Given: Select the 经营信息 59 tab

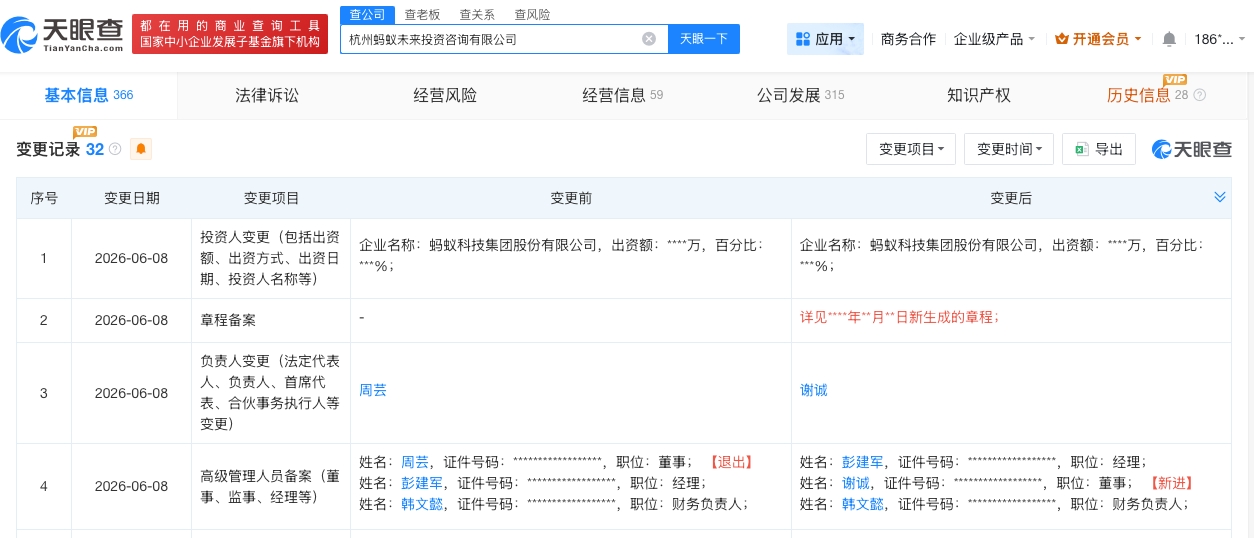Looking at the screenshot, I should (623, 95).
